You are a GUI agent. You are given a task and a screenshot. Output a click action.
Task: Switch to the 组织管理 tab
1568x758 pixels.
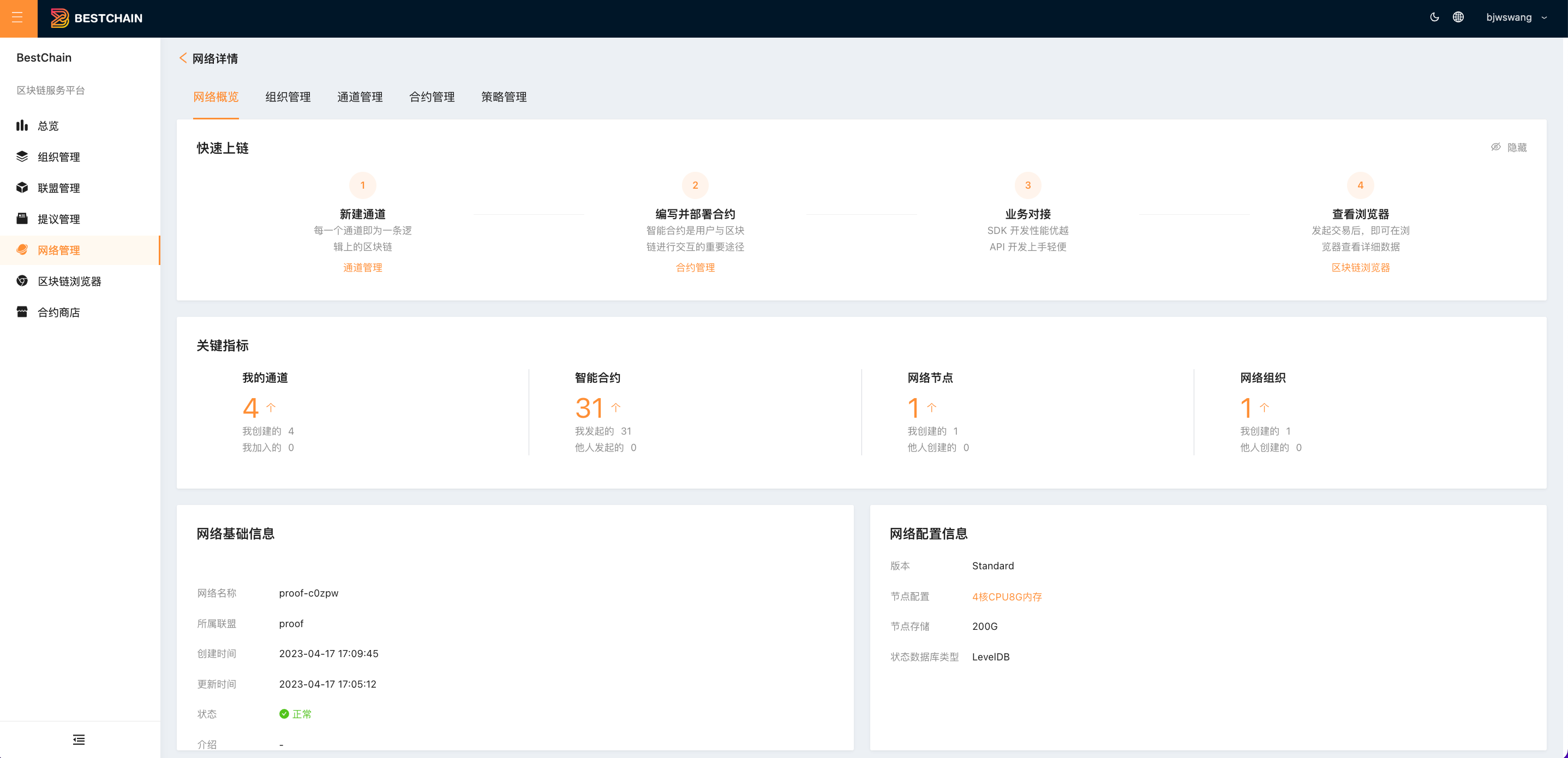point(288,97)
